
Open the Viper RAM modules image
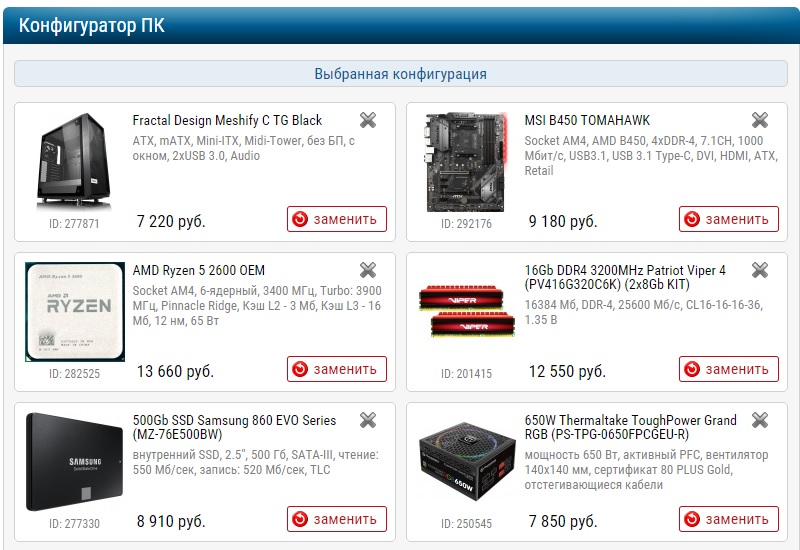[466, 311]
